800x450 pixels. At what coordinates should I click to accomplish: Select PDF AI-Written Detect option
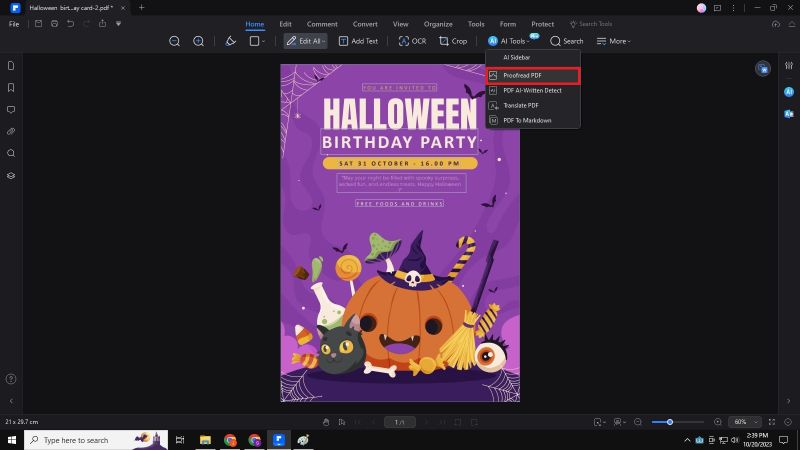pyautogui.click(x=533, y=90)
